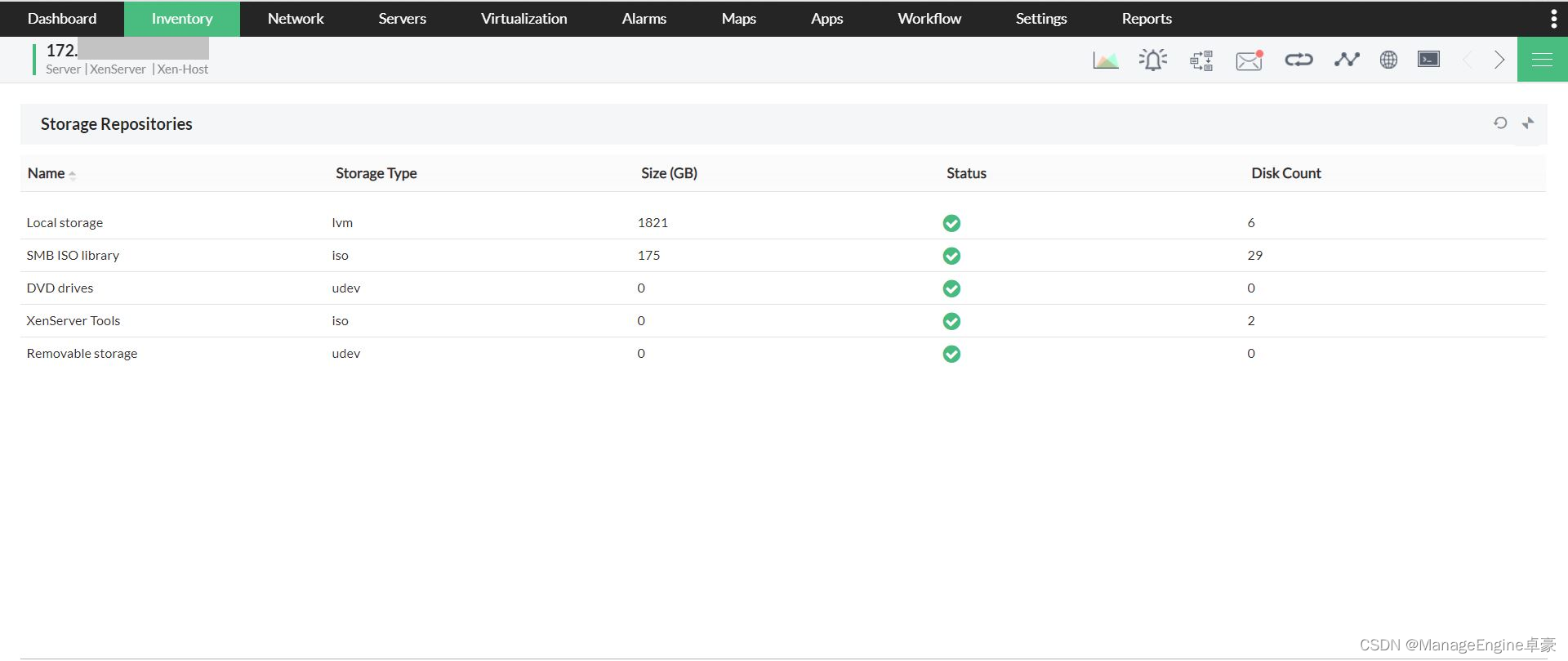Viewport: 1568px width, 661px height.
Task: Click the globe web icon
Action: point(1388,60)
